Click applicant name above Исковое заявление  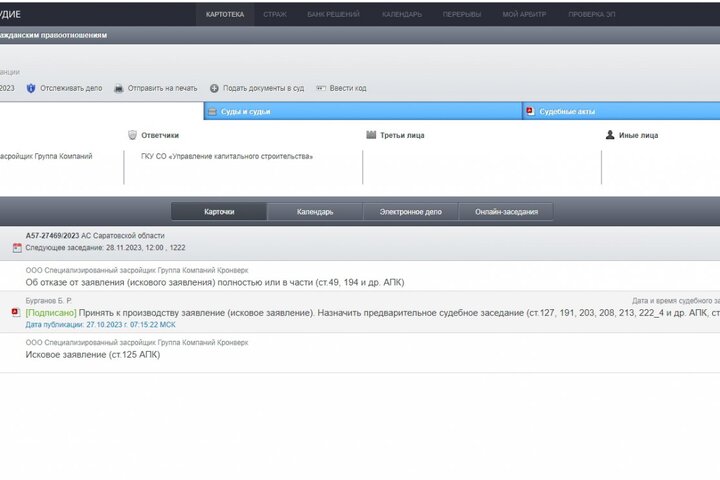137,343
